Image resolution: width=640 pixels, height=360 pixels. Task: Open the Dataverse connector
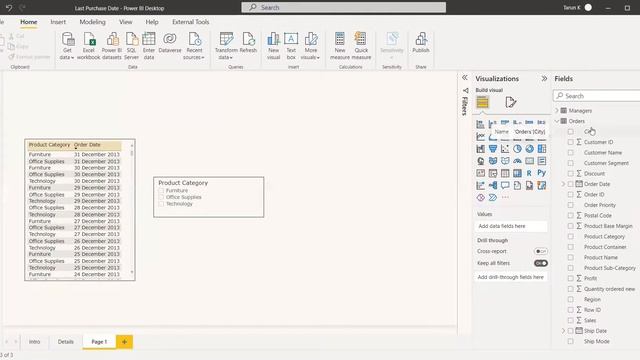coord(170,42)
